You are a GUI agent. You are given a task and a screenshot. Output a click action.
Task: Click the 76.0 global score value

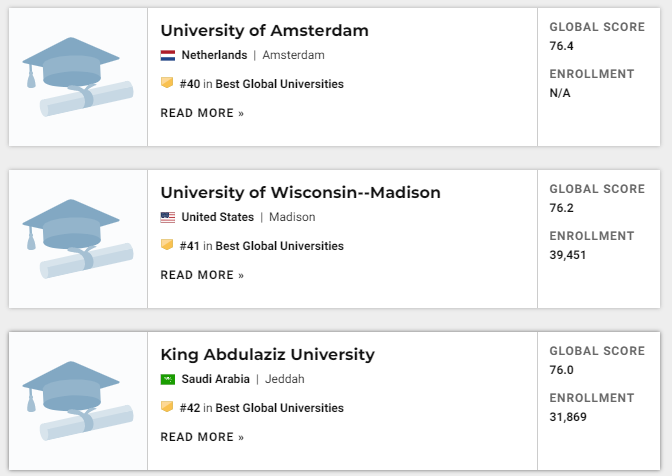(561, 370)
